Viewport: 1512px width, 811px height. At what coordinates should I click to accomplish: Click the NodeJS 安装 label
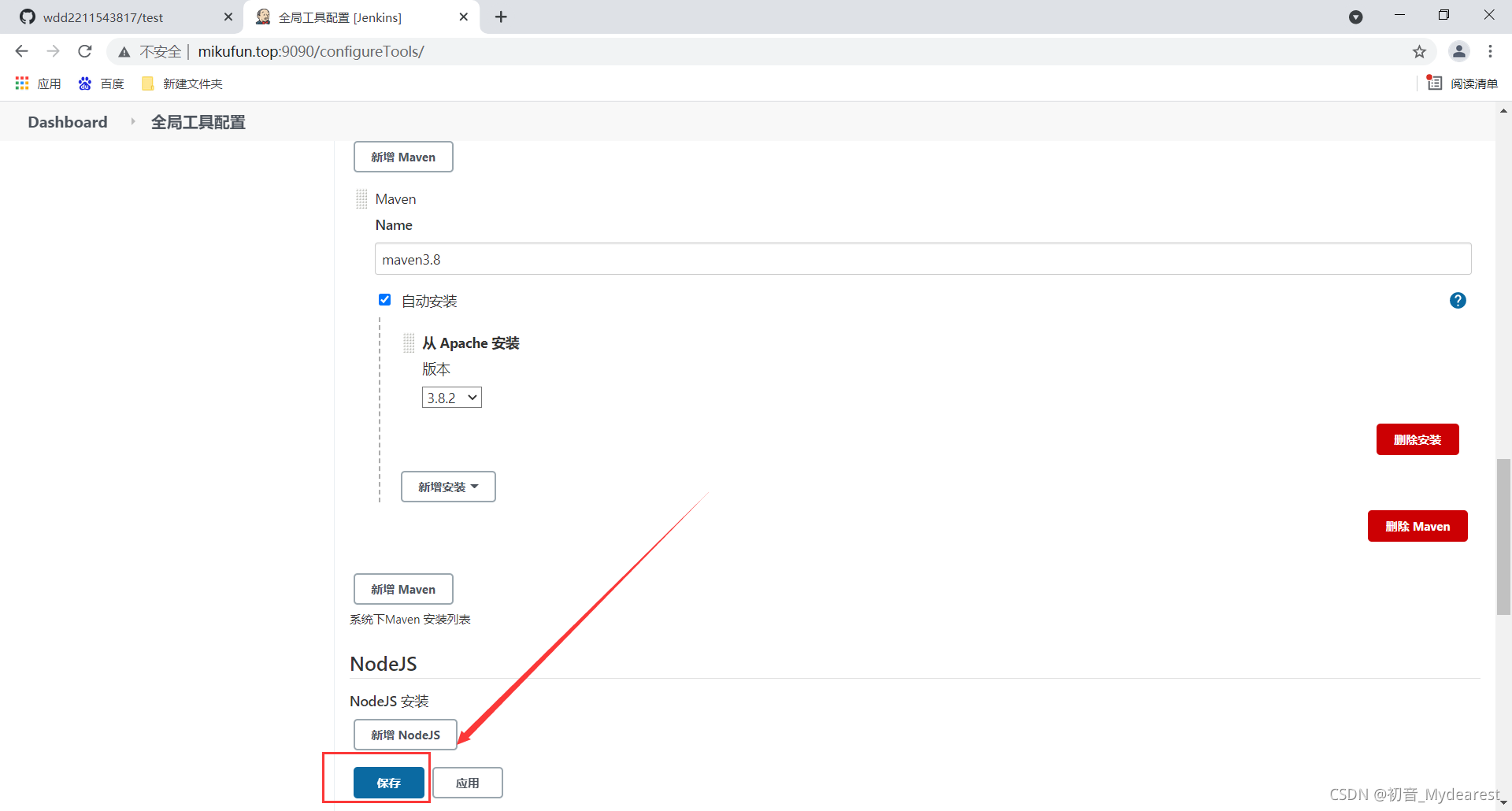click(x=389, y=701)
